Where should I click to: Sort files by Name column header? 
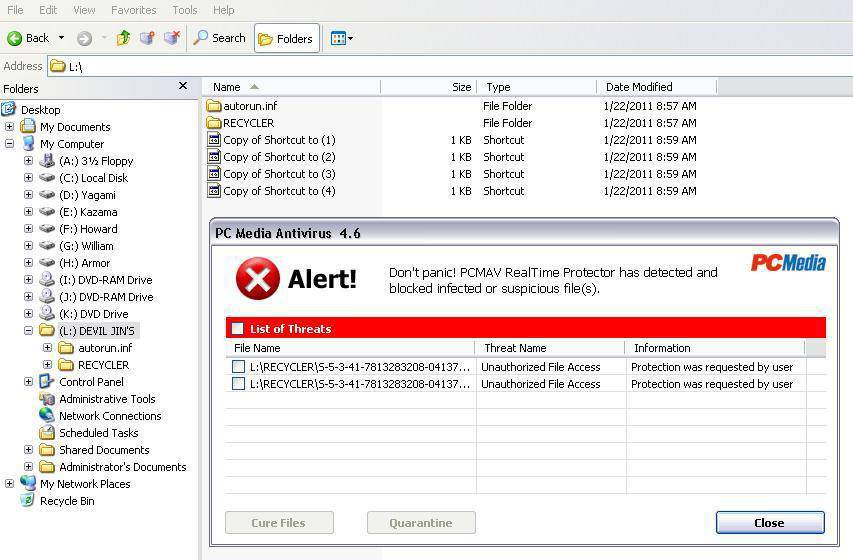pyautogui.click(x=292, y=87)
